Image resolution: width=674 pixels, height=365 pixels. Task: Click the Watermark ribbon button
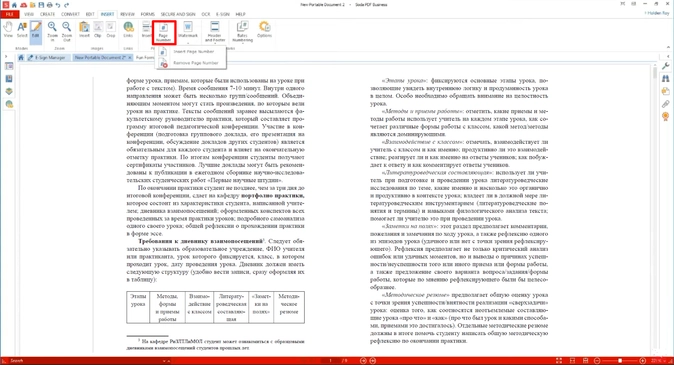tap(188, 31)
